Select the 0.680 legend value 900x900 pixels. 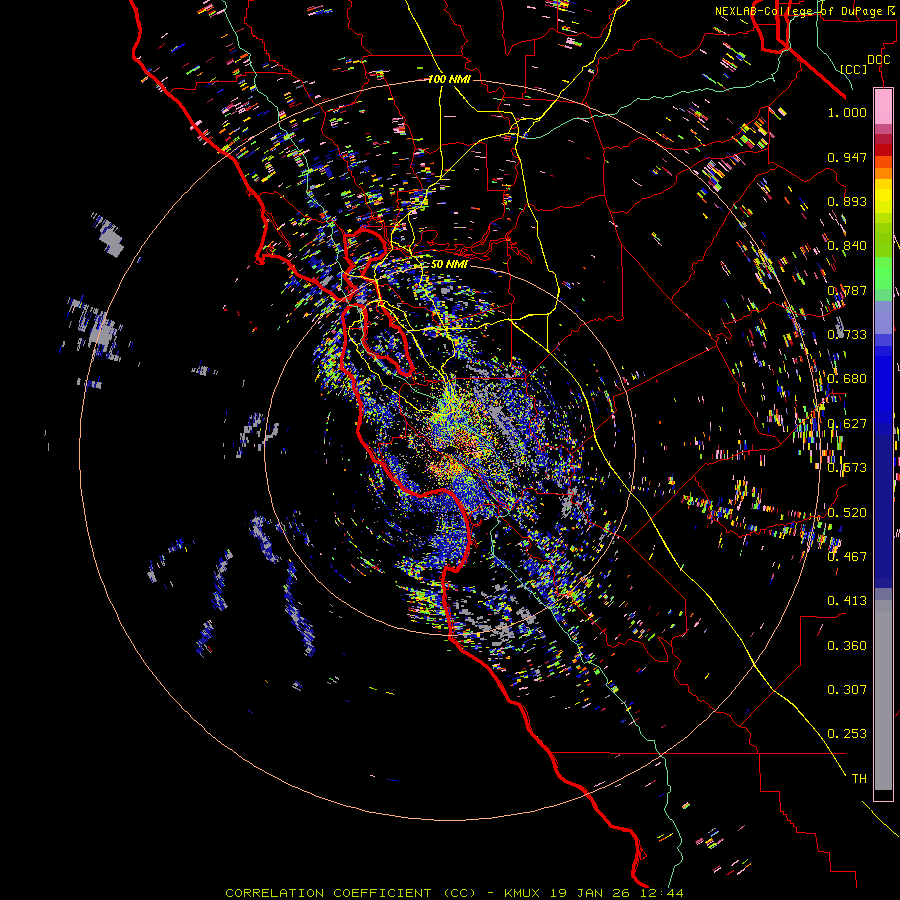pyautogui.click(x=847, y=379)
